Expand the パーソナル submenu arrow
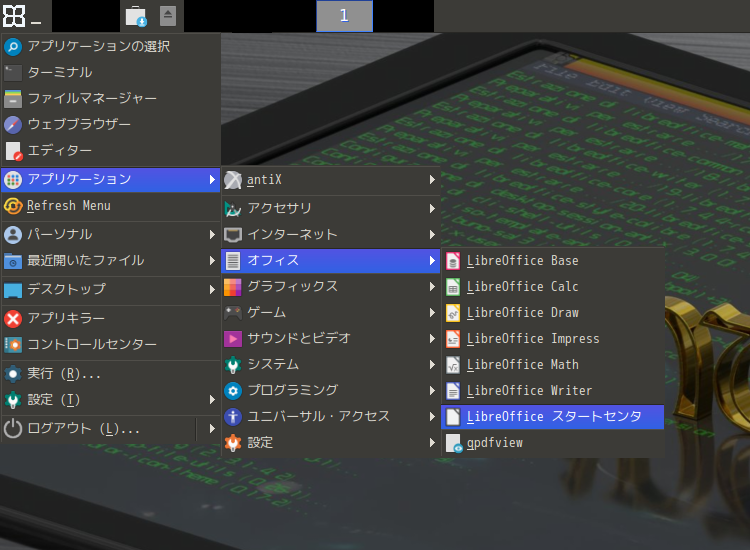750x550 pixels. pos(212,234)
